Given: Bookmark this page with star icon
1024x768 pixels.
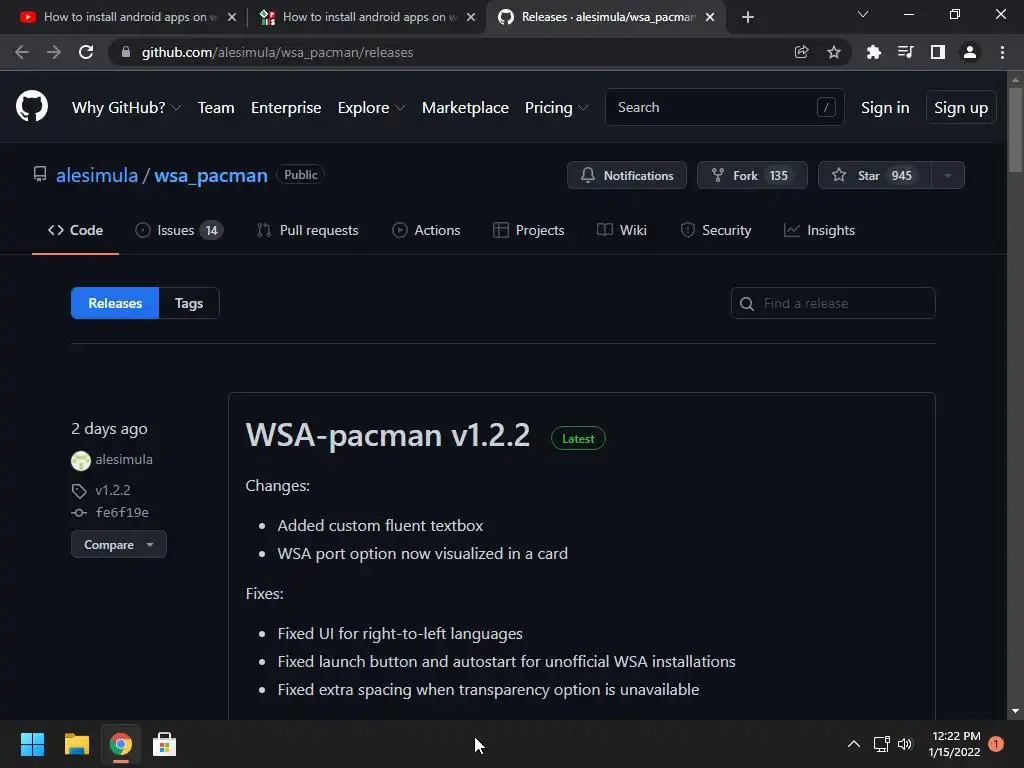Looking at the screenshot, I should click(x=834, y=52).
